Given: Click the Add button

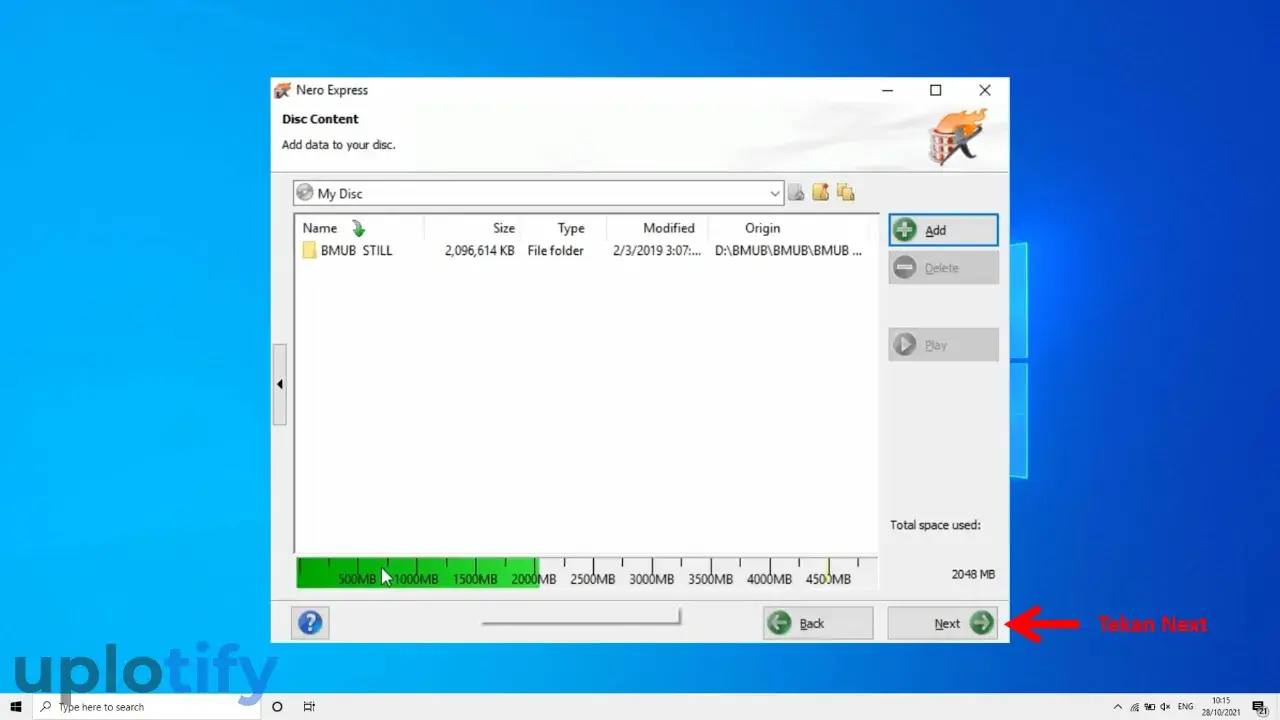Looking at the screenshot, I should 943,230.
